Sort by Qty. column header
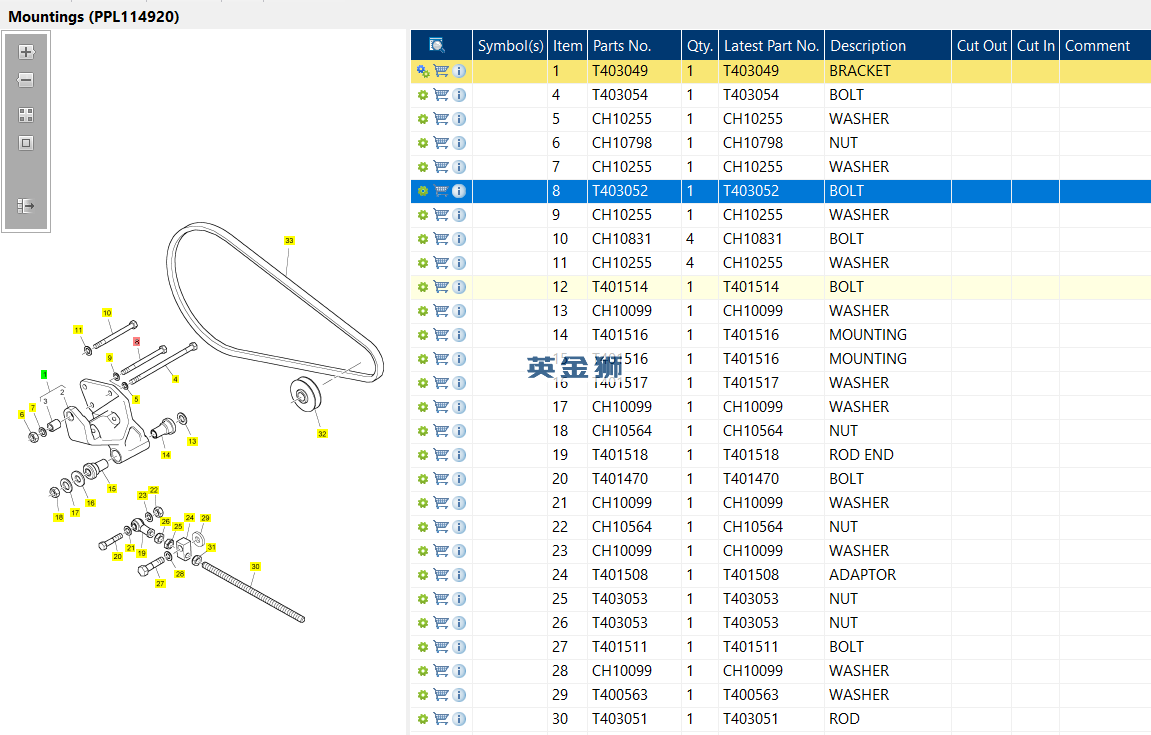 pos(700,46)
